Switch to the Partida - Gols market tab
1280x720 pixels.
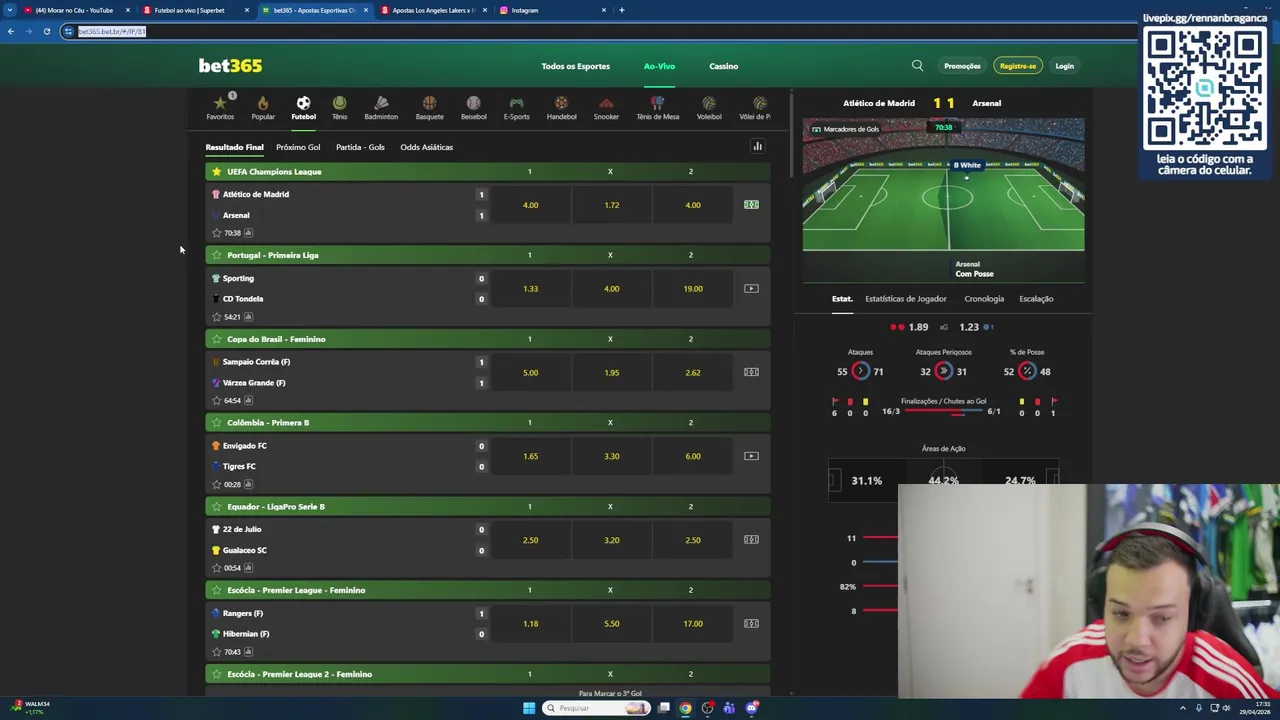360,147
